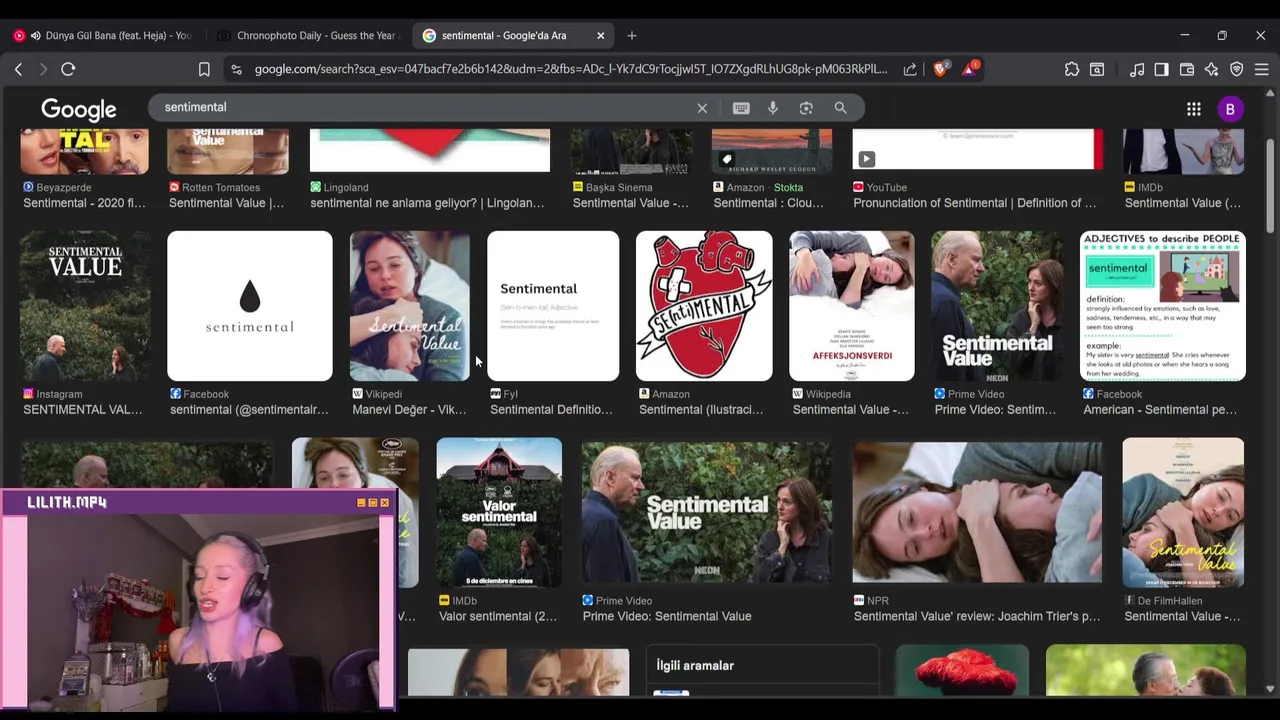This screenshot has width=1280, height=720.
Task: Switch to the Dünya Gül Bana YouTube tab
Action: pyautogui.click(x=104, y=35)
